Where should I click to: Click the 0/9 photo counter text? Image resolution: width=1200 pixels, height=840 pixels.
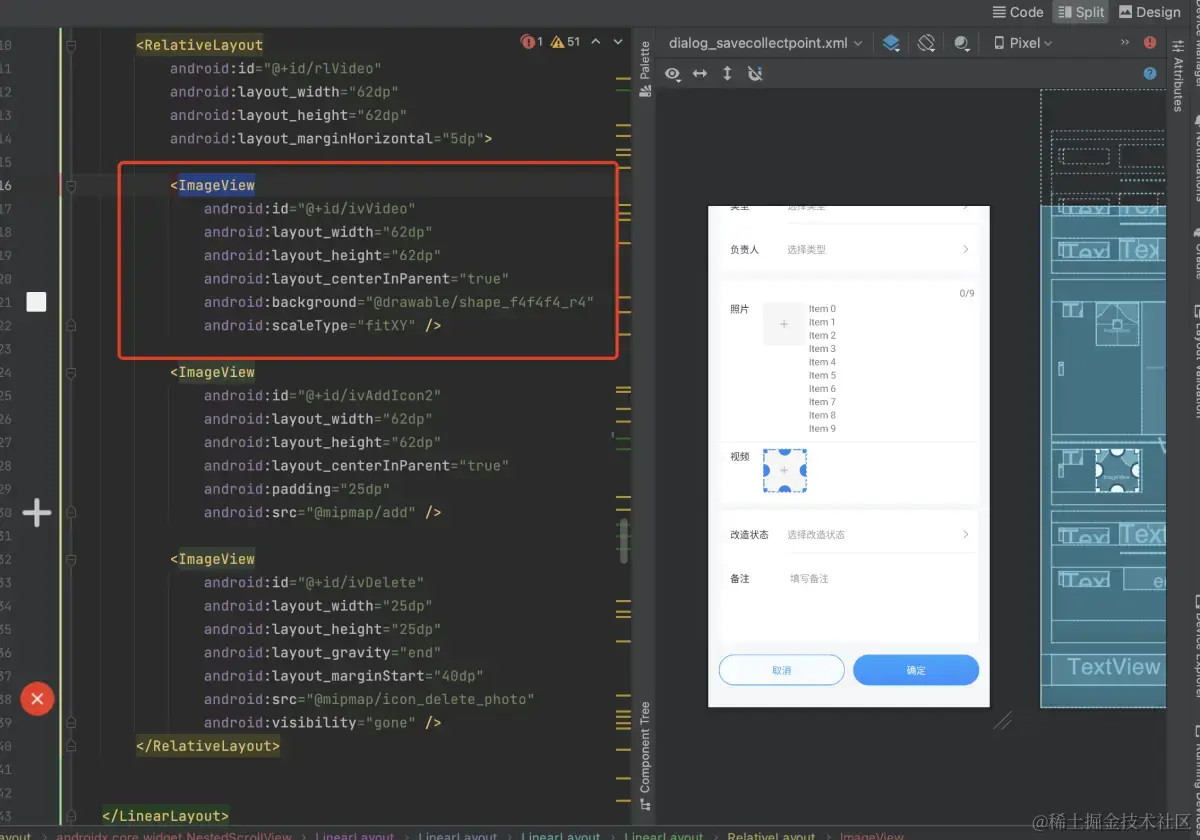click(966, 293)
